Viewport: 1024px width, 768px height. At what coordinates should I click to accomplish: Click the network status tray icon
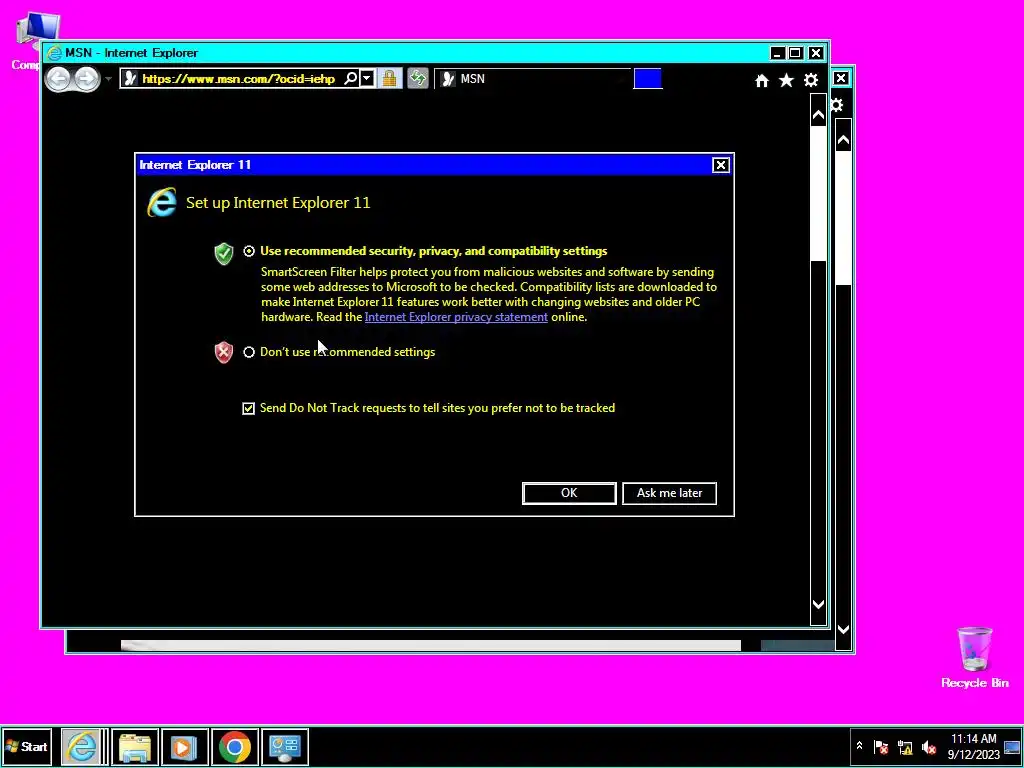tap(905, 747)
